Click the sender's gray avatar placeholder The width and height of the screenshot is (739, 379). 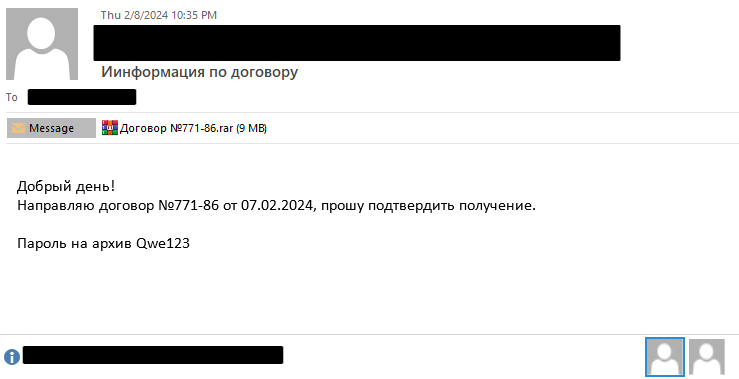42,44
